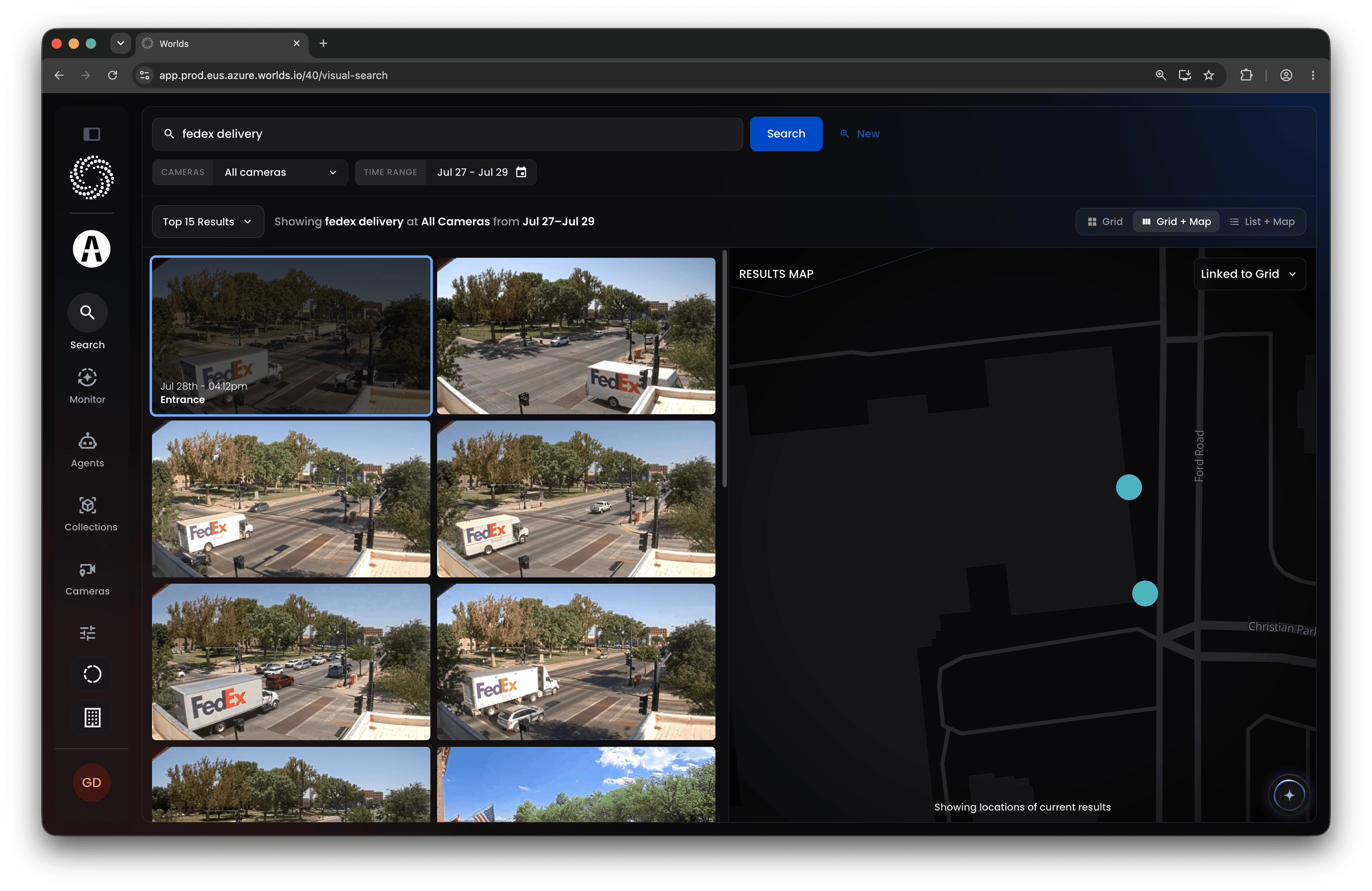
Task: Click the browser zoom magnifier icon
Action: click(x=1160, y=76)
